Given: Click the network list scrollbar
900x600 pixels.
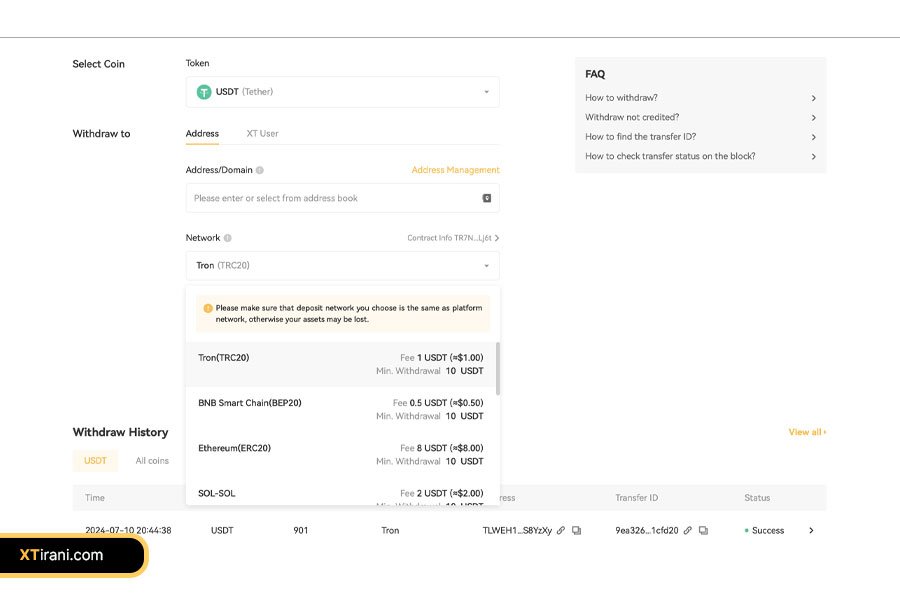Looking at the screenshot, I should pyautogui.click(x=497, y=370).
